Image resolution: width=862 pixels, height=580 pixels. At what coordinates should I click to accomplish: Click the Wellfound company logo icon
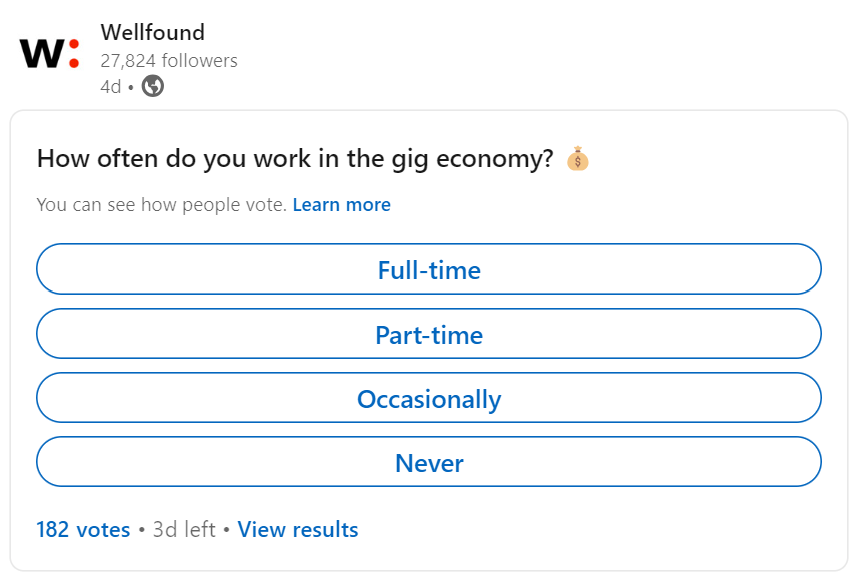pyautogui.click(x=45, y=53)
